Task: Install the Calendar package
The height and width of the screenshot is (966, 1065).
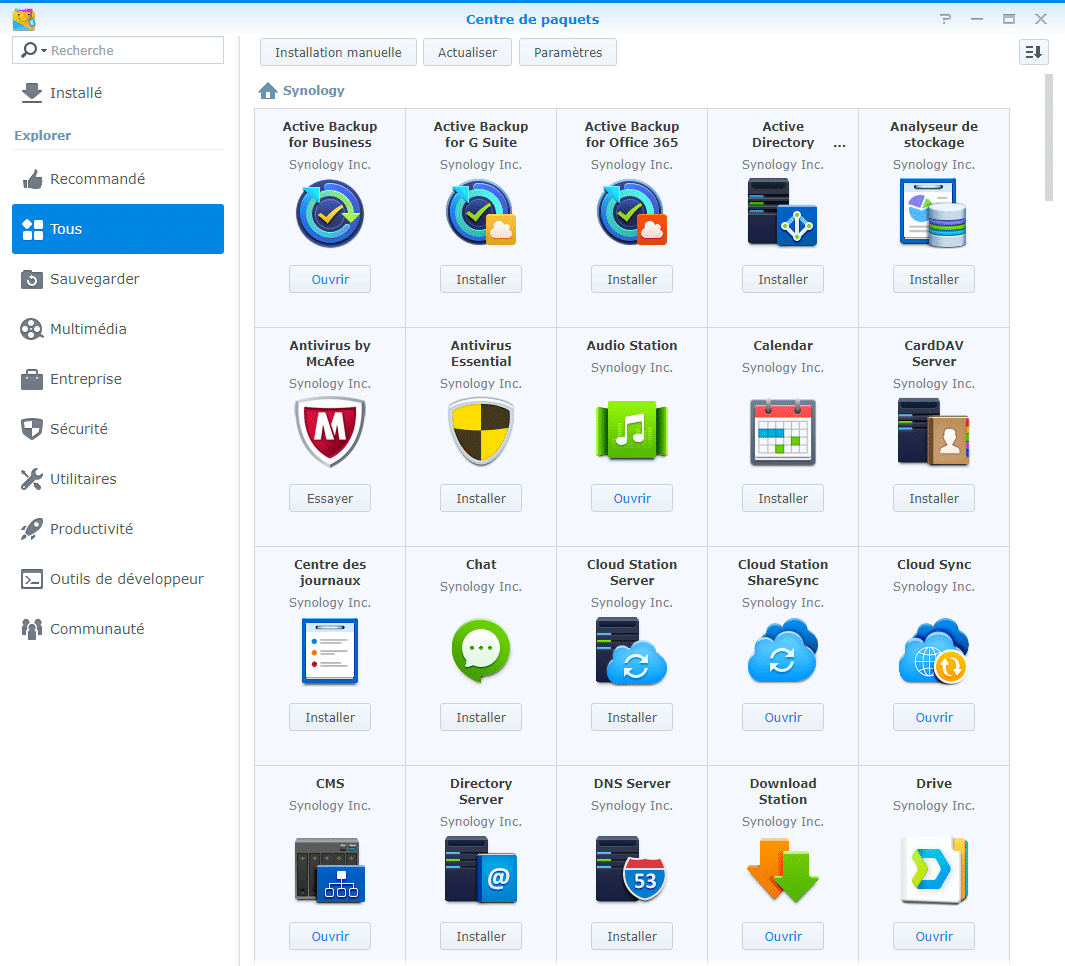Action: 782,498
